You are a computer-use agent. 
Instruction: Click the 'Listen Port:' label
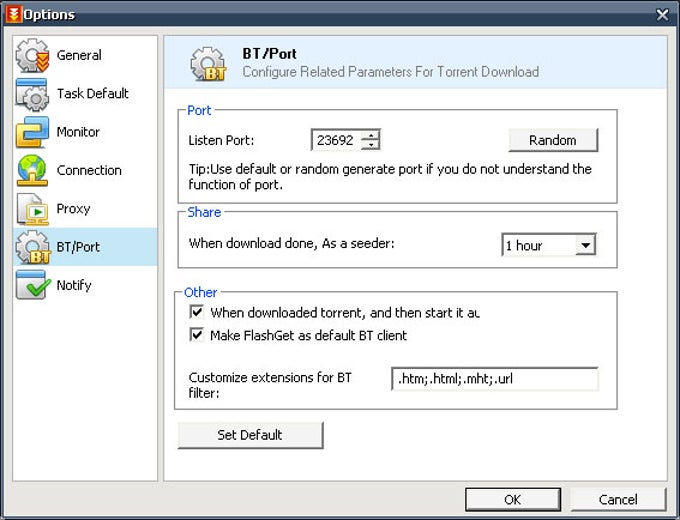[x=221, y=141]
